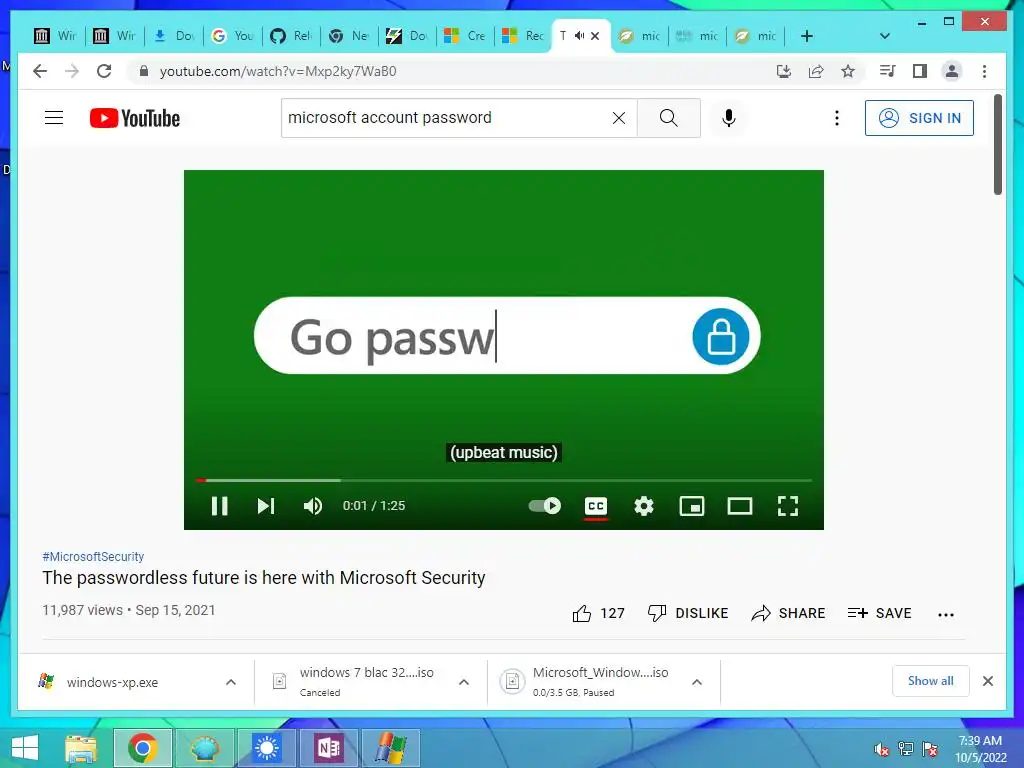Close the active YouTube tab

(x=595, y=36)
